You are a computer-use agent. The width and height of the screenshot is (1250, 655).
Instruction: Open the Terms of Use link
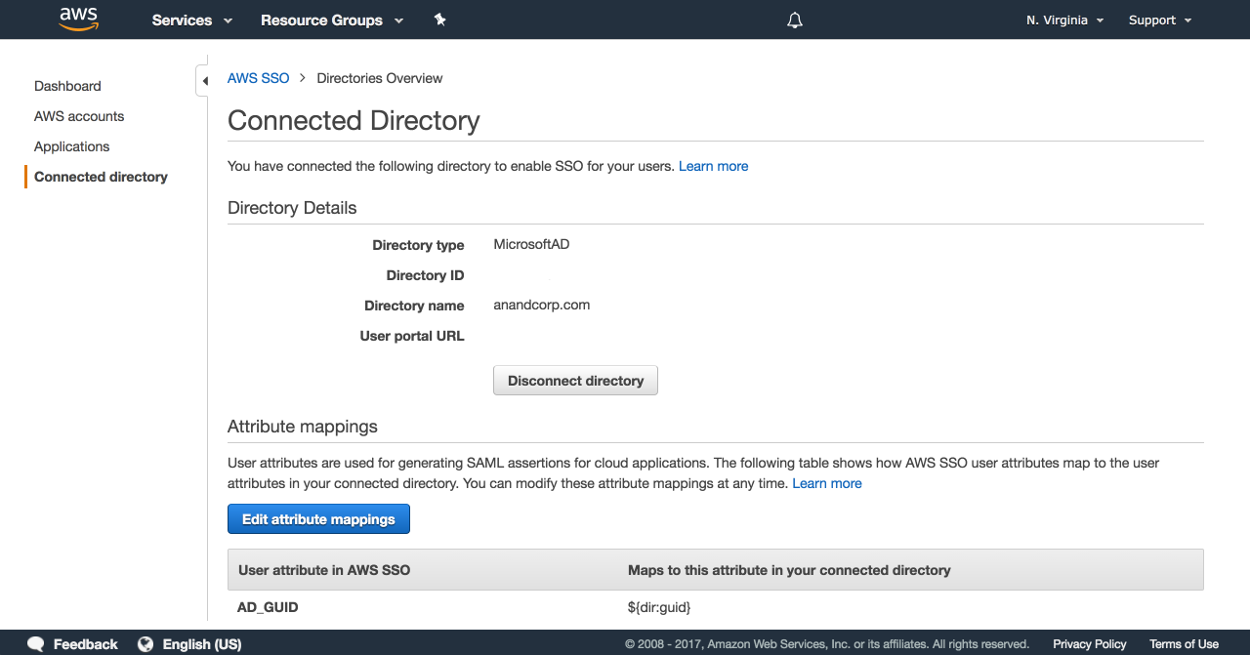click(x=1184, y=644)
